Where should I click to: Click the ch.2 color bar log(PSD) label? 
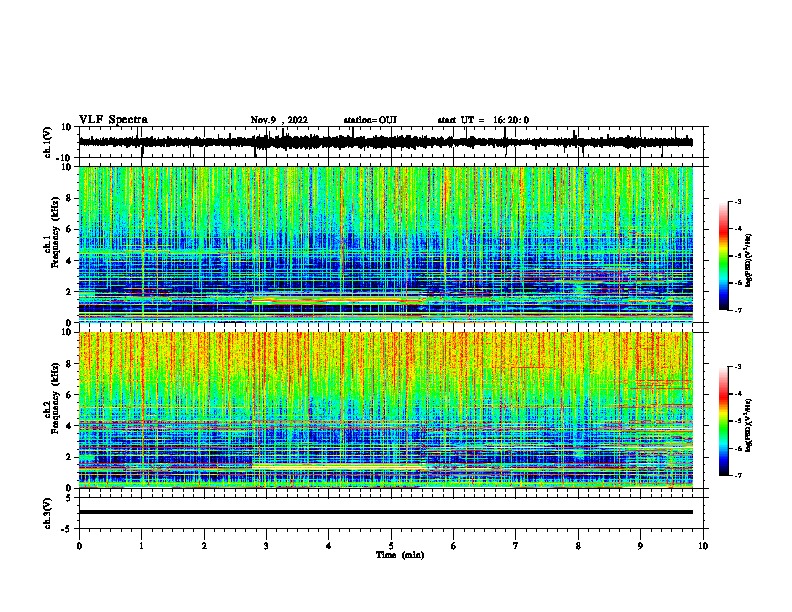click(x=748, y=425)
